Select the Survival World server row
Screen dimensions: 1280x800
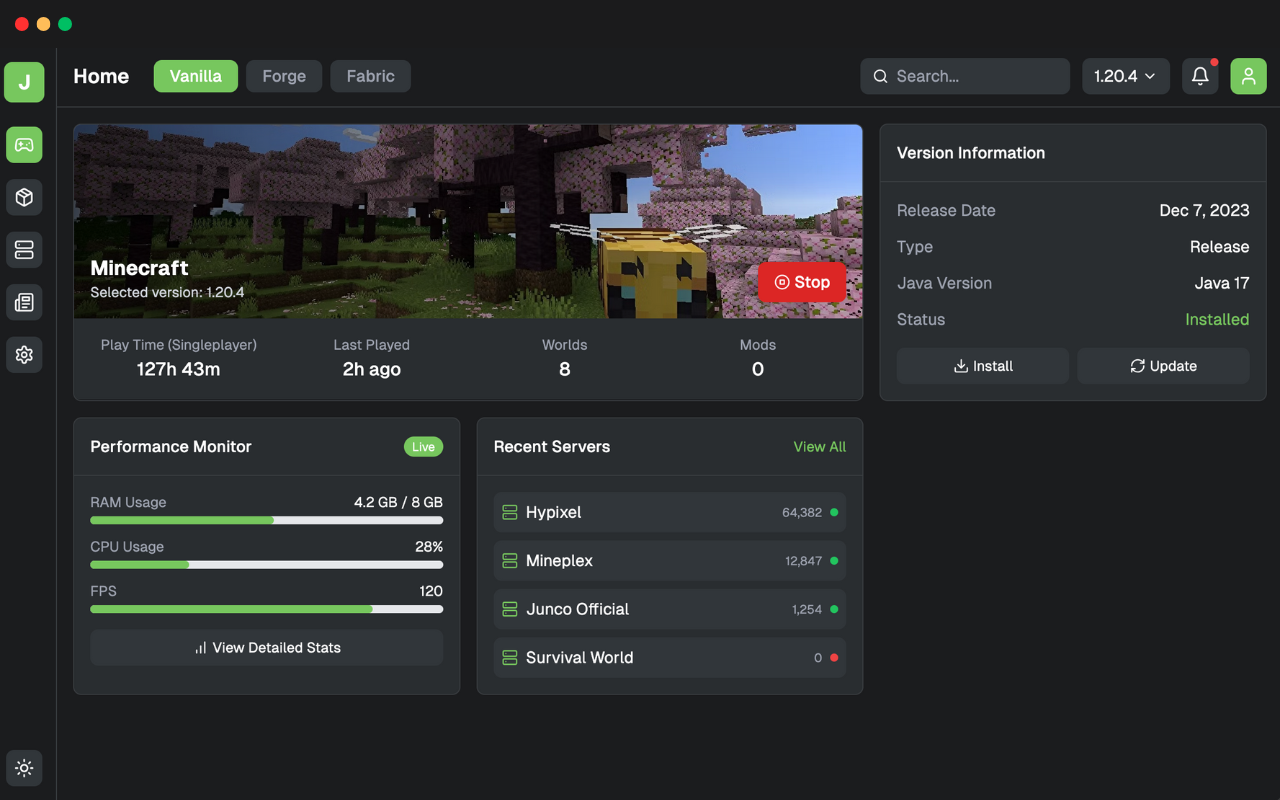670,658
